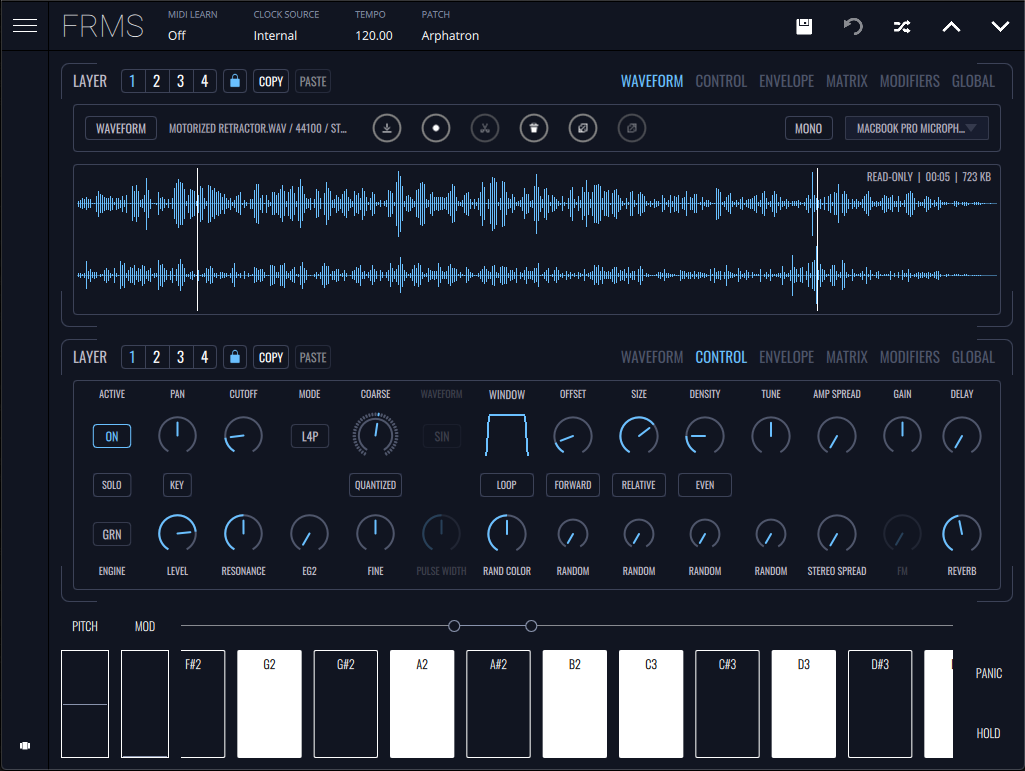Screen dimensions: 1025x771
Task: Click the undo arrow icon
Action: click(853, 27)
